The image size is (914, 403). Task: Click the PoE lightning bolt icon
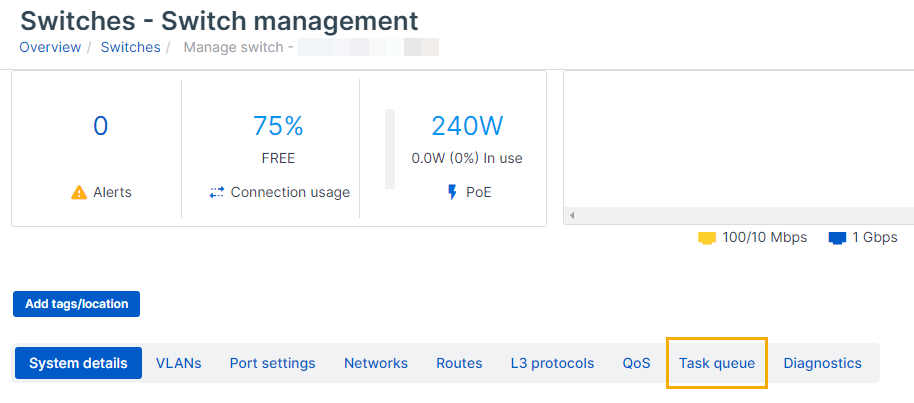coord(452,192)
